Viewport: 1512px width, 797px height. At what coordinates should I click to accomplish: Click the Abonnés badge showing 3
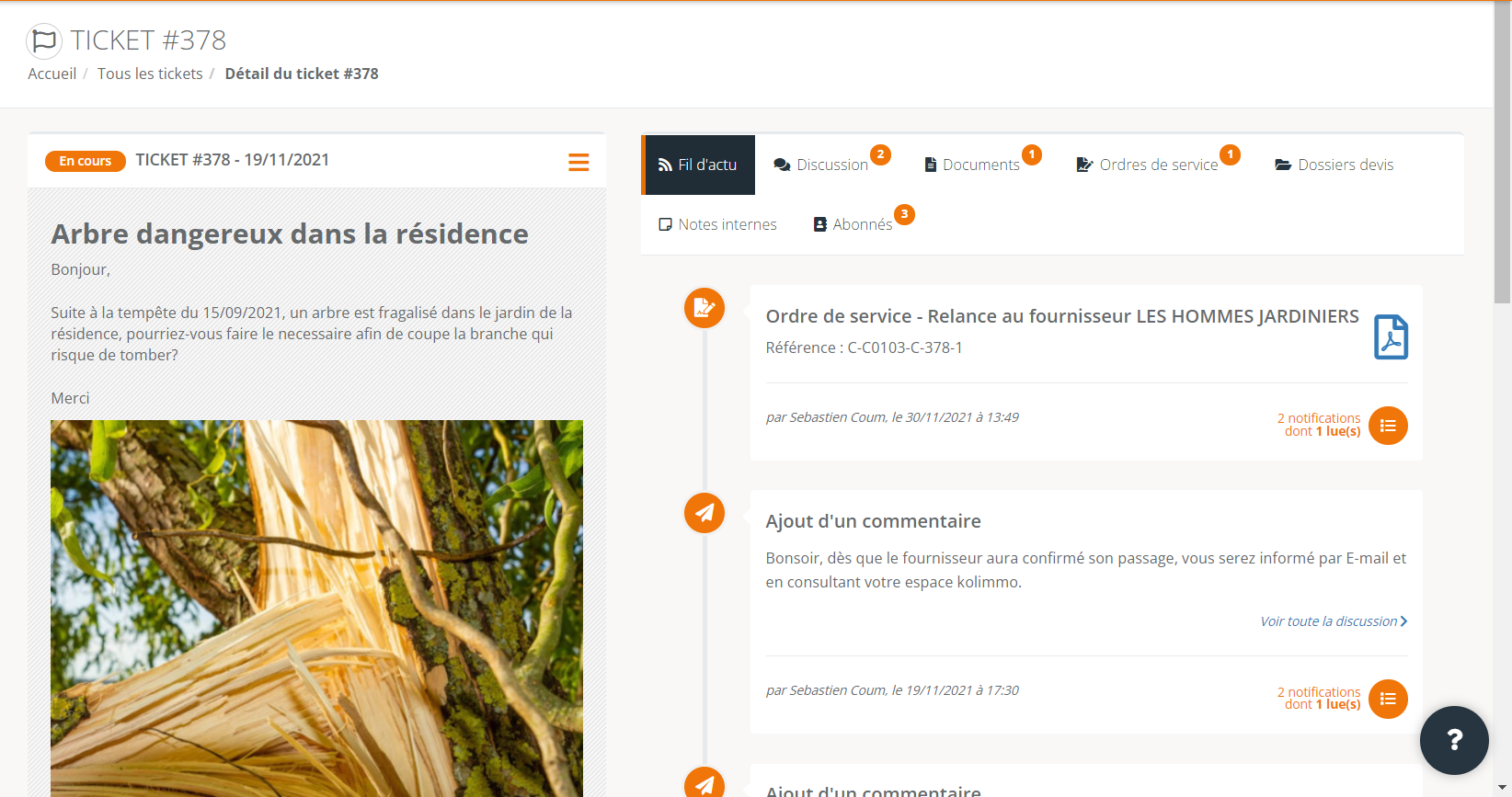point(905,214)
